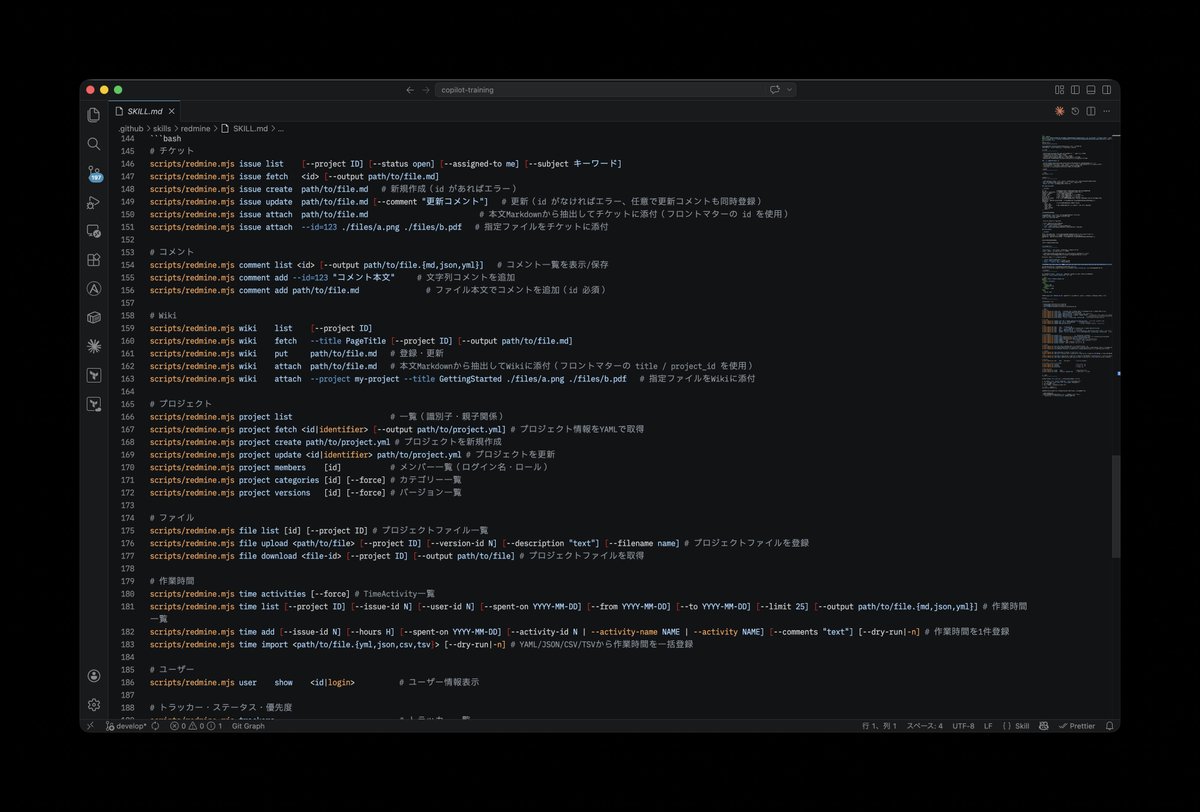The width and height of the screenshot is (1200, 812).
Task: Click the '# ファイル' comment on line 174
Action: (x=172, y=518)
